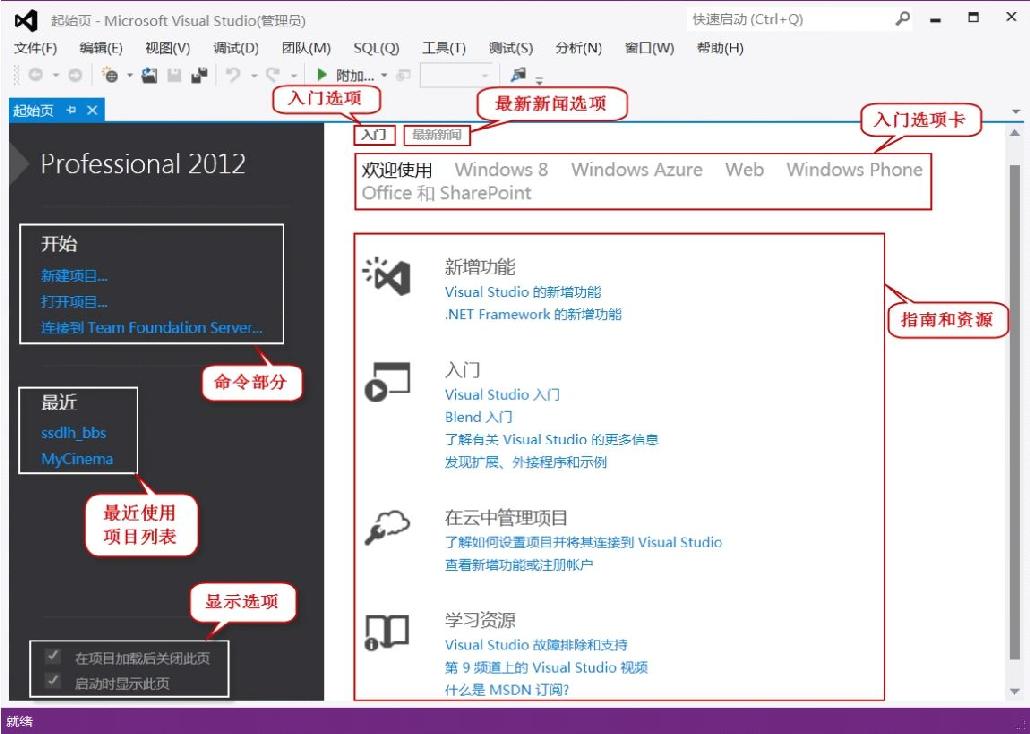Viewport: 1030px width, 734px height.
Task: Open the 工具(T) menu
Action: pyautogui.click(x=444, y=48)
